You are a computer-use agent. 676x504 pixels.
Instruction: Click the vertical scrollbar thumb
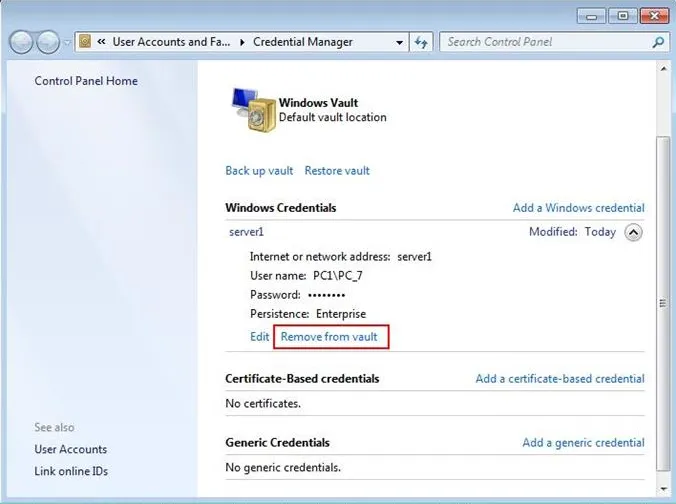(x=663, y=303)
